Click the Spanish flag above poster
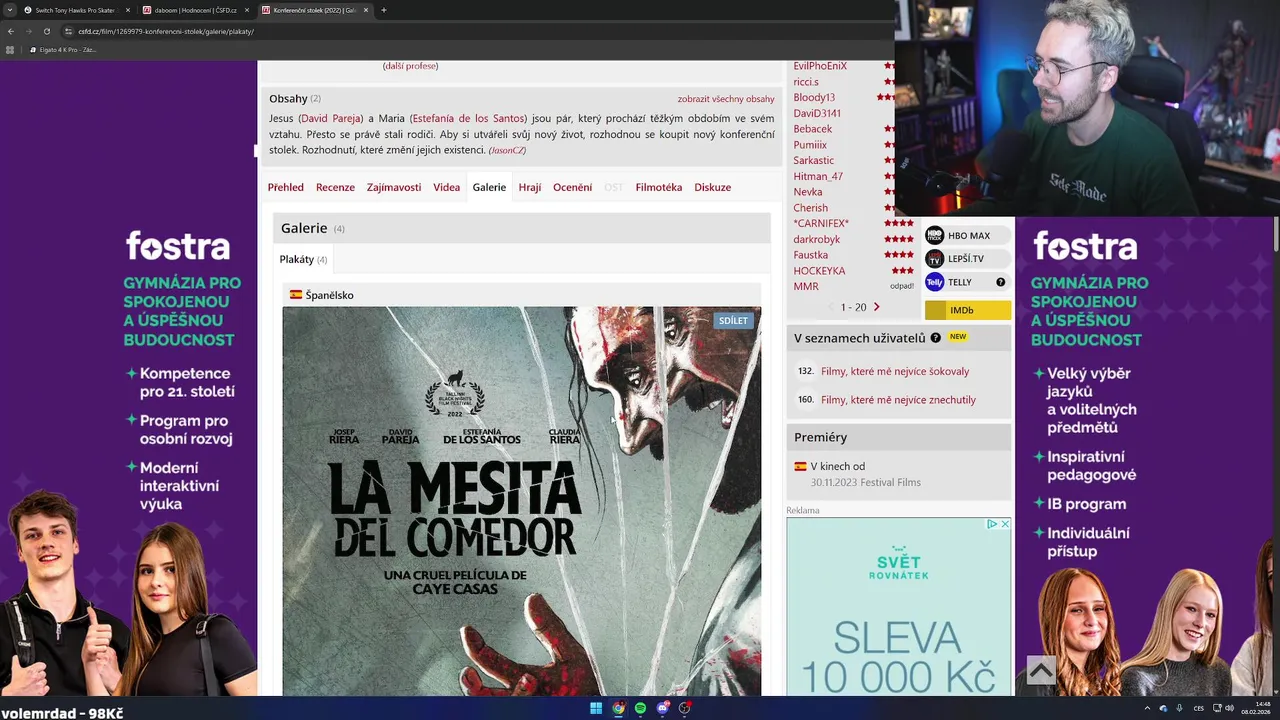 (296, 295)
